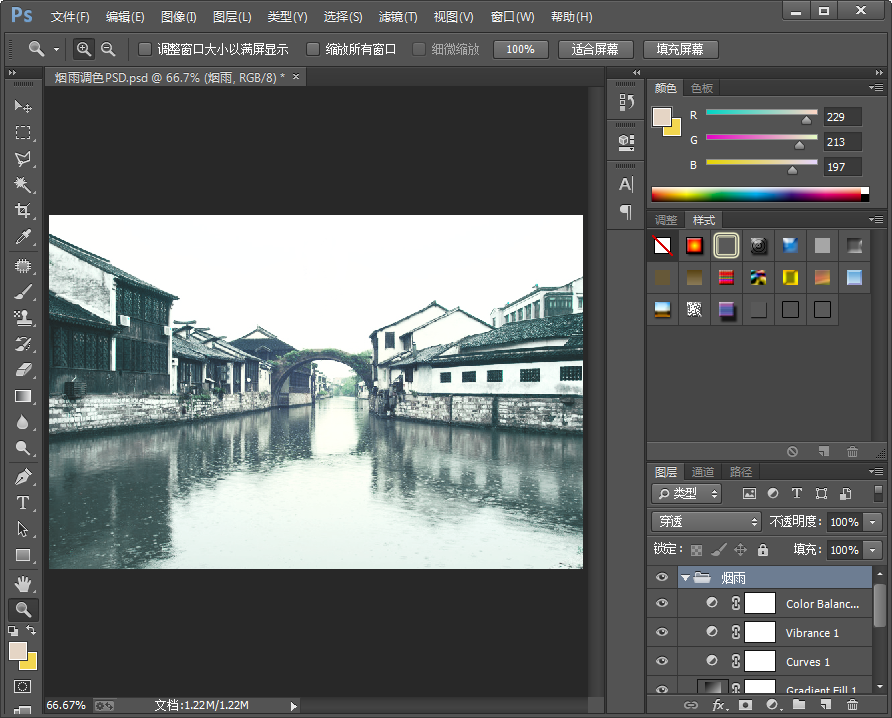Screen dimensions: 892x718
Task: Click the color spectrum ramp bar
Action: [x=755, y=194]
